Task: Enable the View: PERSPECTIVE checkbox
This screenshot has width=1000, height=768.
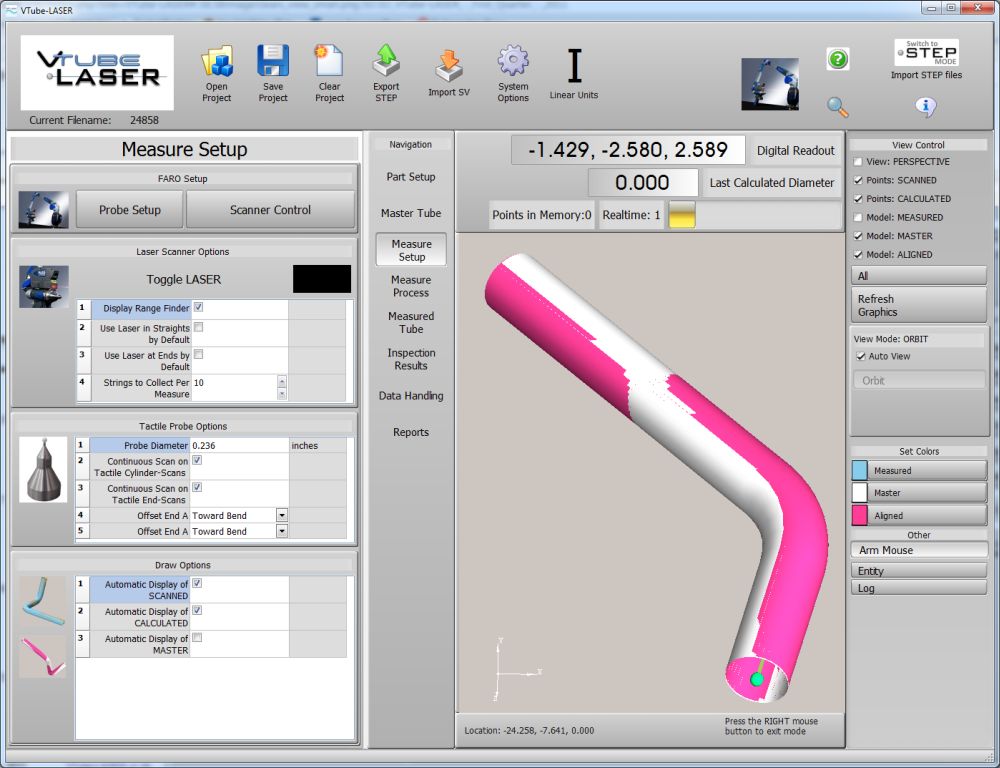Action: click(857, 162)
